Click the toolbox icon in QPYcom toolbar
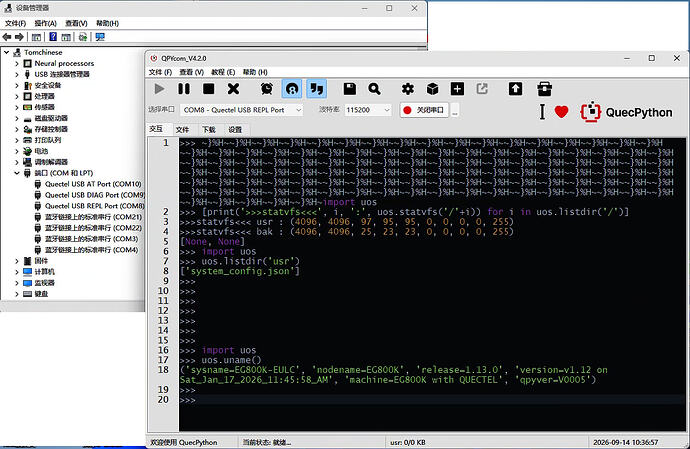 point(544,89)
